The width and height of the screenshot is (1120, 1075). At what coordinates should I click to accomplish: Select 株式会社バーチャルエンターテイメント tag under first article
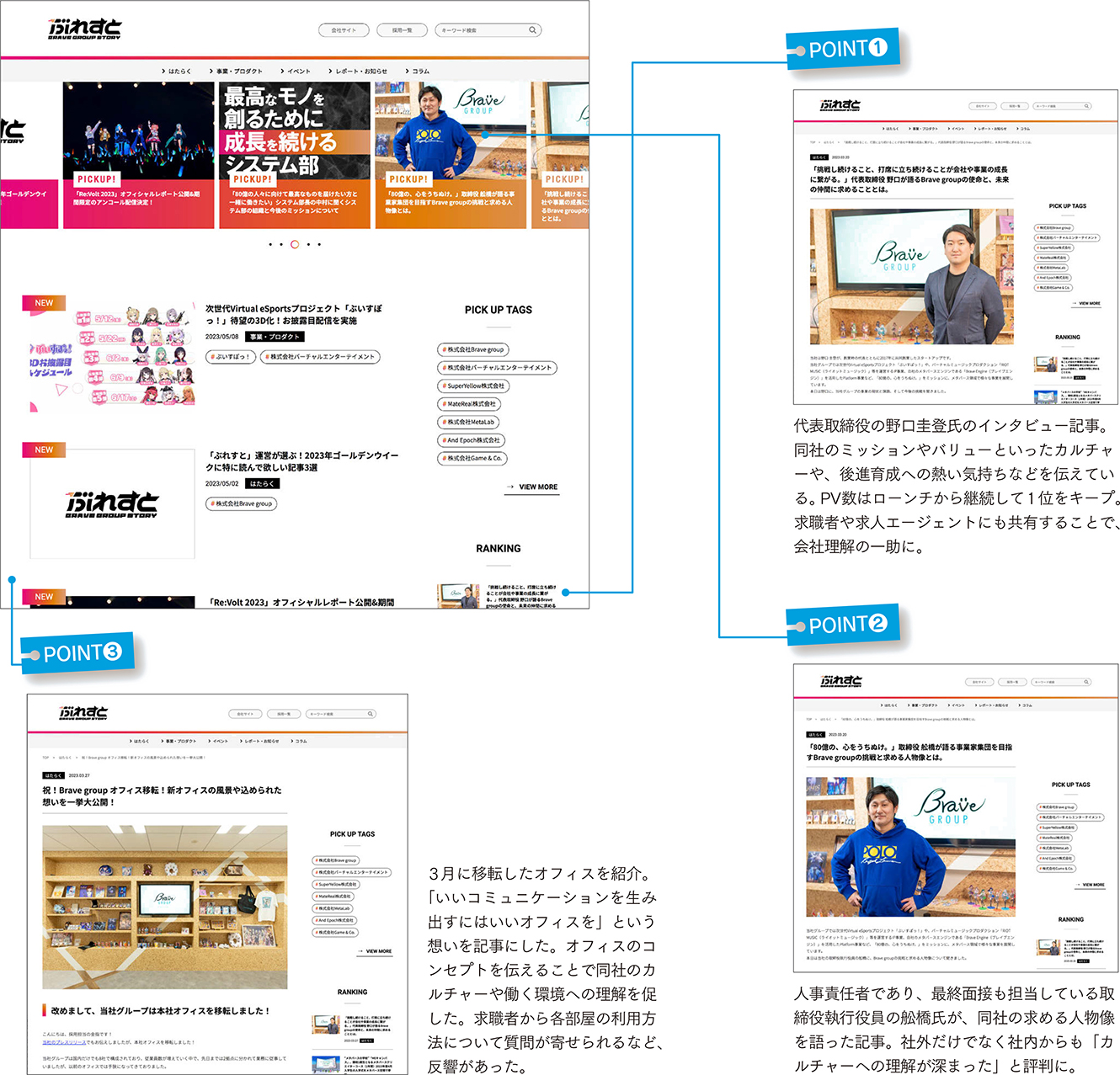click(x=320, y=357)
